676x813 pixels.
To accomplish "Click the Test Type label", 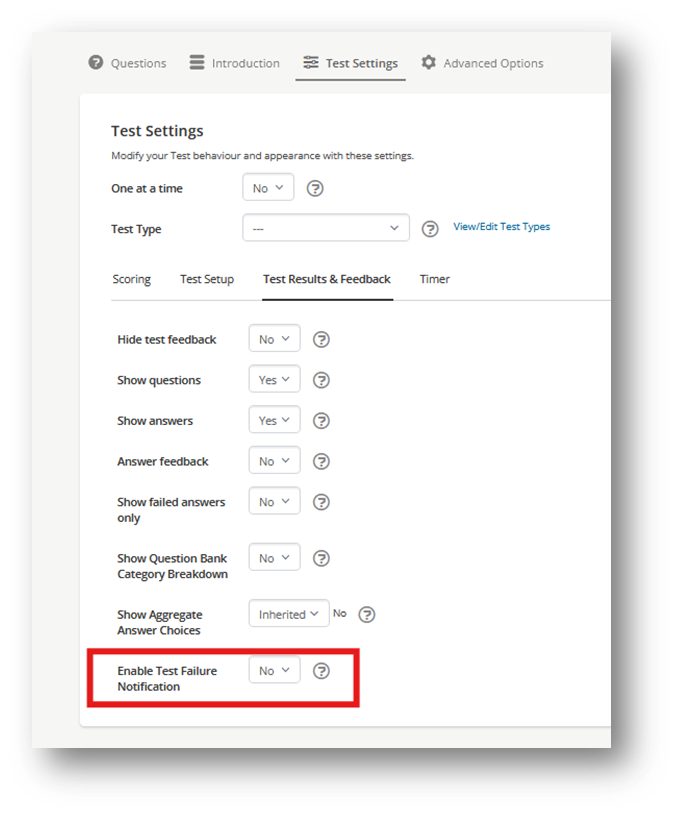I will coord(136,229).
